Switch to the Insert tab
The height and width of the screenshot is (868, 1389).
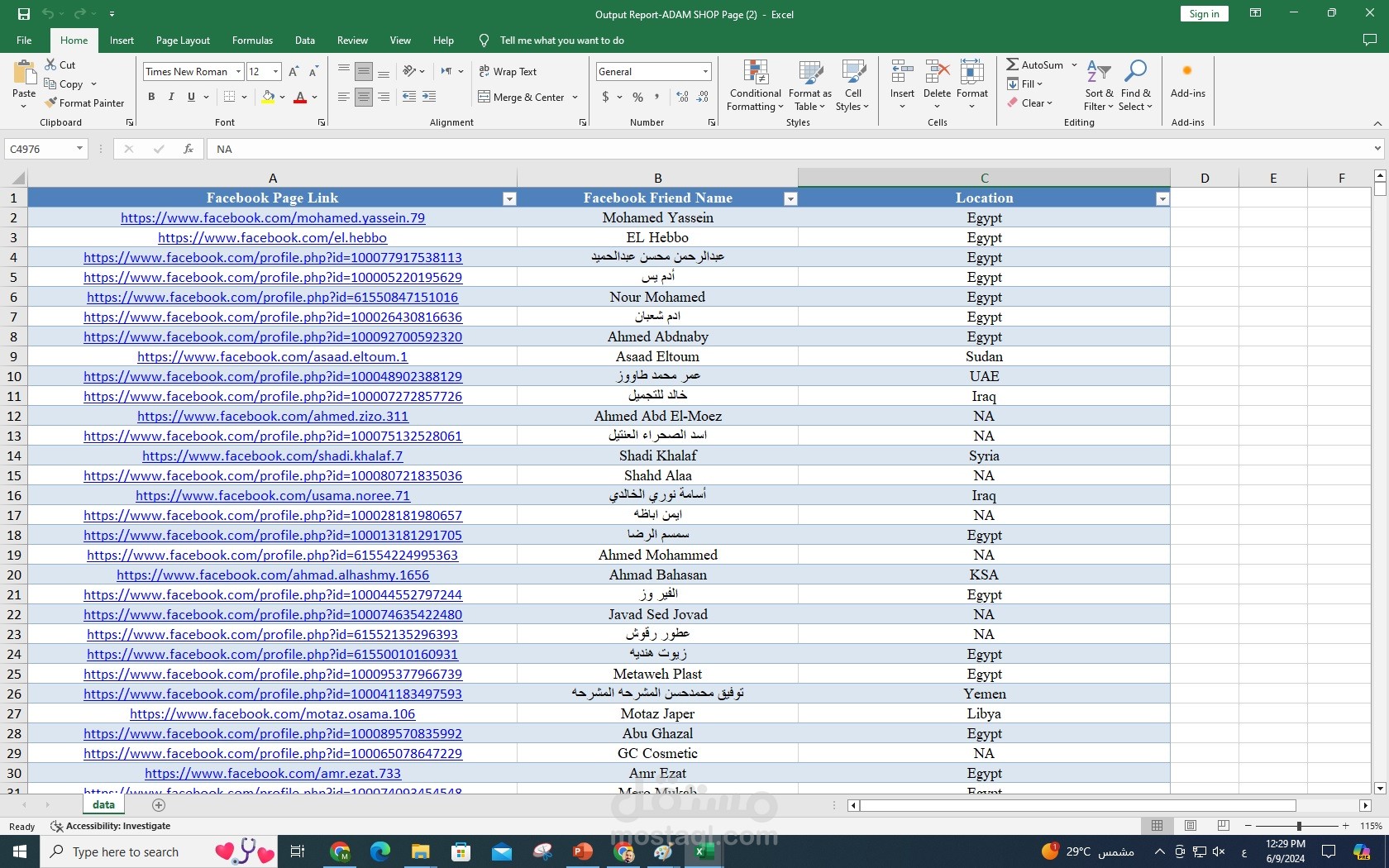coord(122,41)
